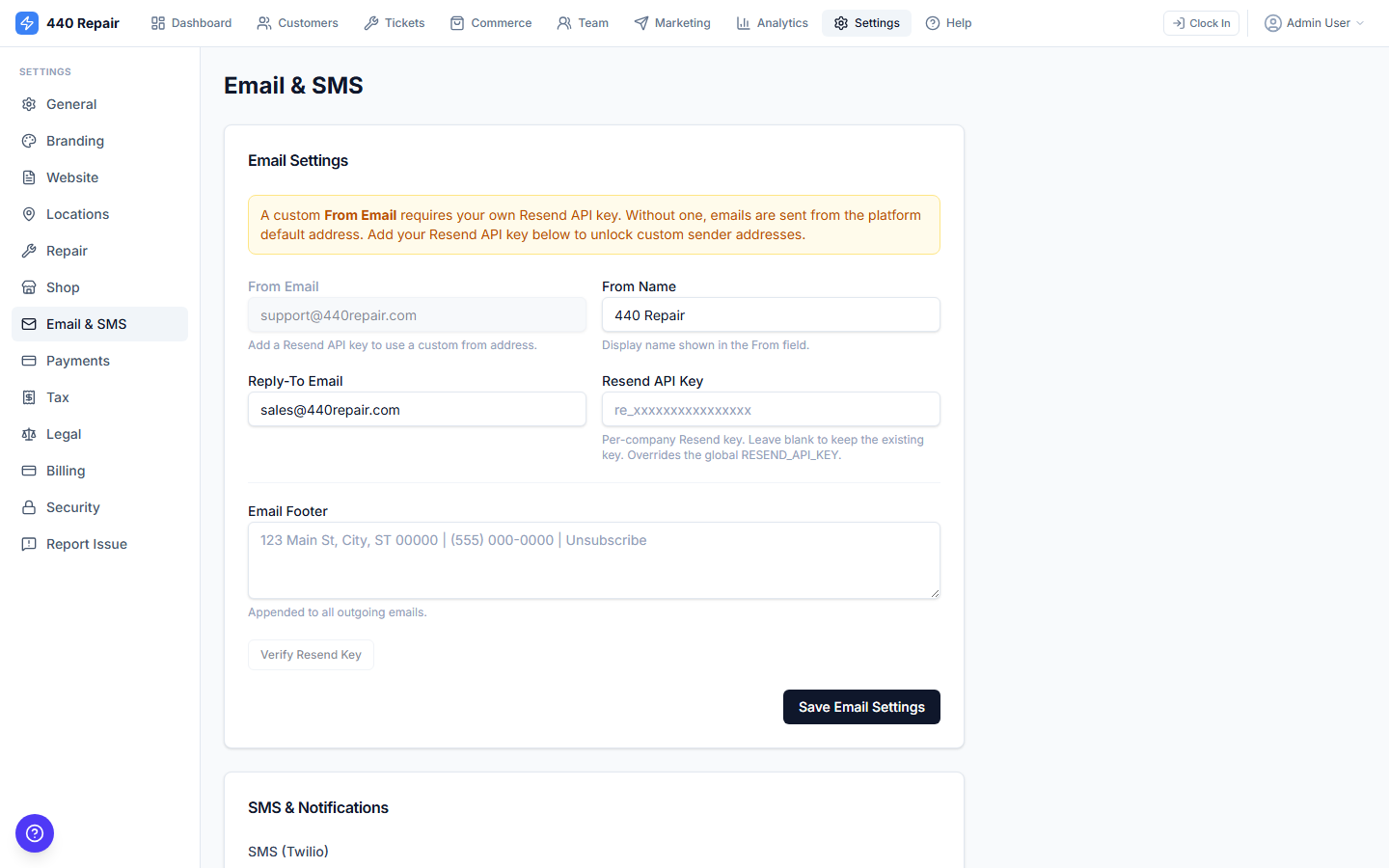This screenshot has height=868, width=1389.
Task: Click inside the Email Footer textarea
Action: tap(593, 559)
